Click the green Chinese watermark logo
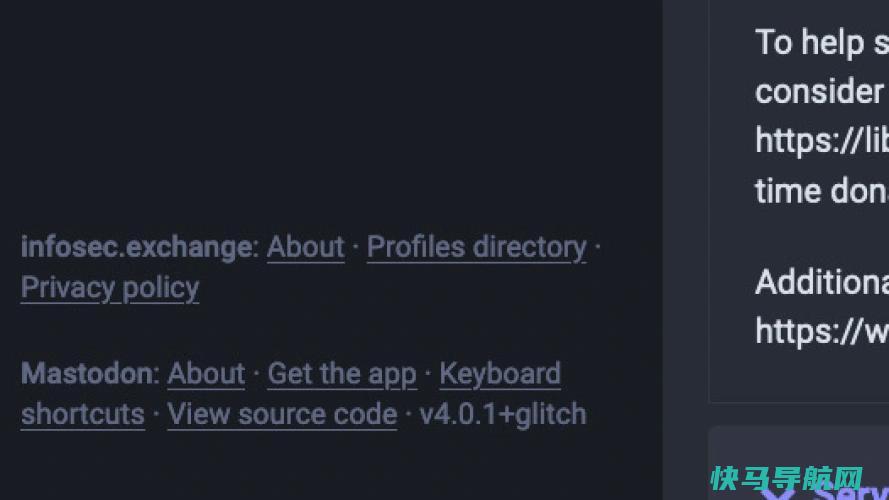The width and height of the screenshot is (889, 500). pyautogui.click(x=787, y=478)
